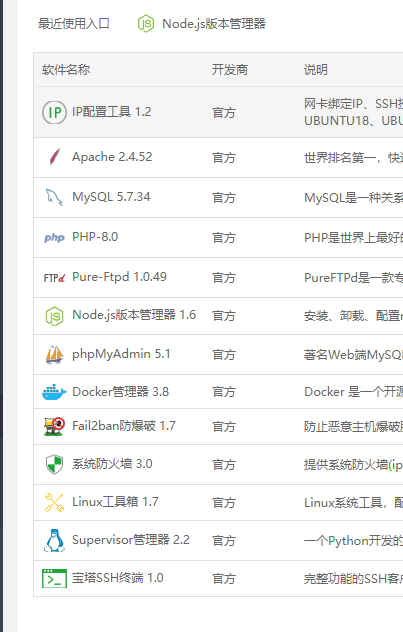The width and height of the screenshot is (403, 632).
Task: Click the PHP是世界上最好 description
Action: (353, 238)
